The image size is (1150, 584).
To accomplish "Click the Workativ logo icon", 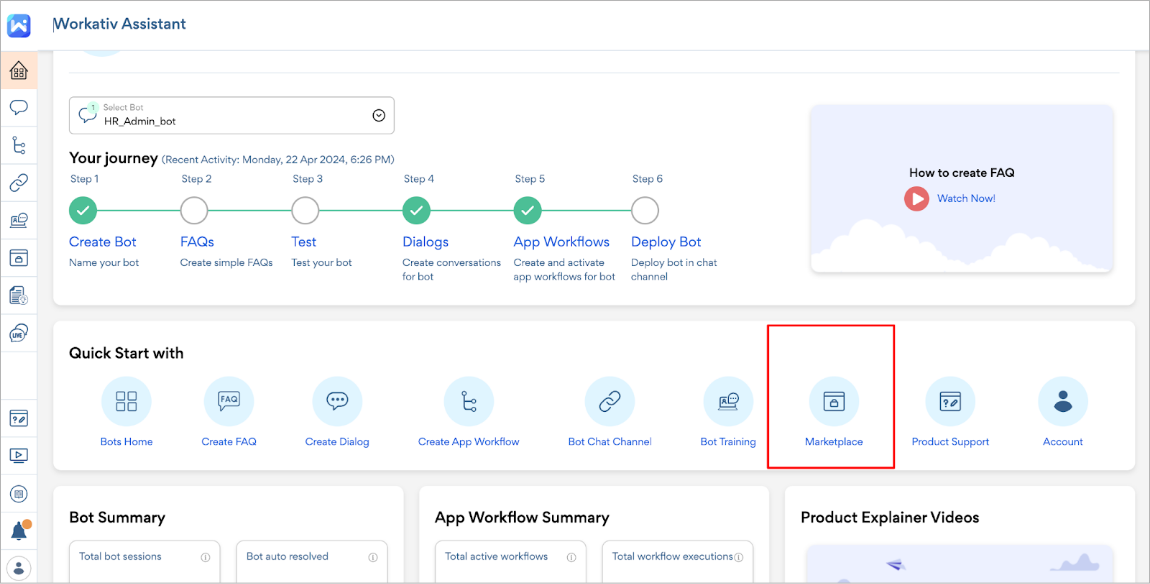I will [x=19, y=26].
